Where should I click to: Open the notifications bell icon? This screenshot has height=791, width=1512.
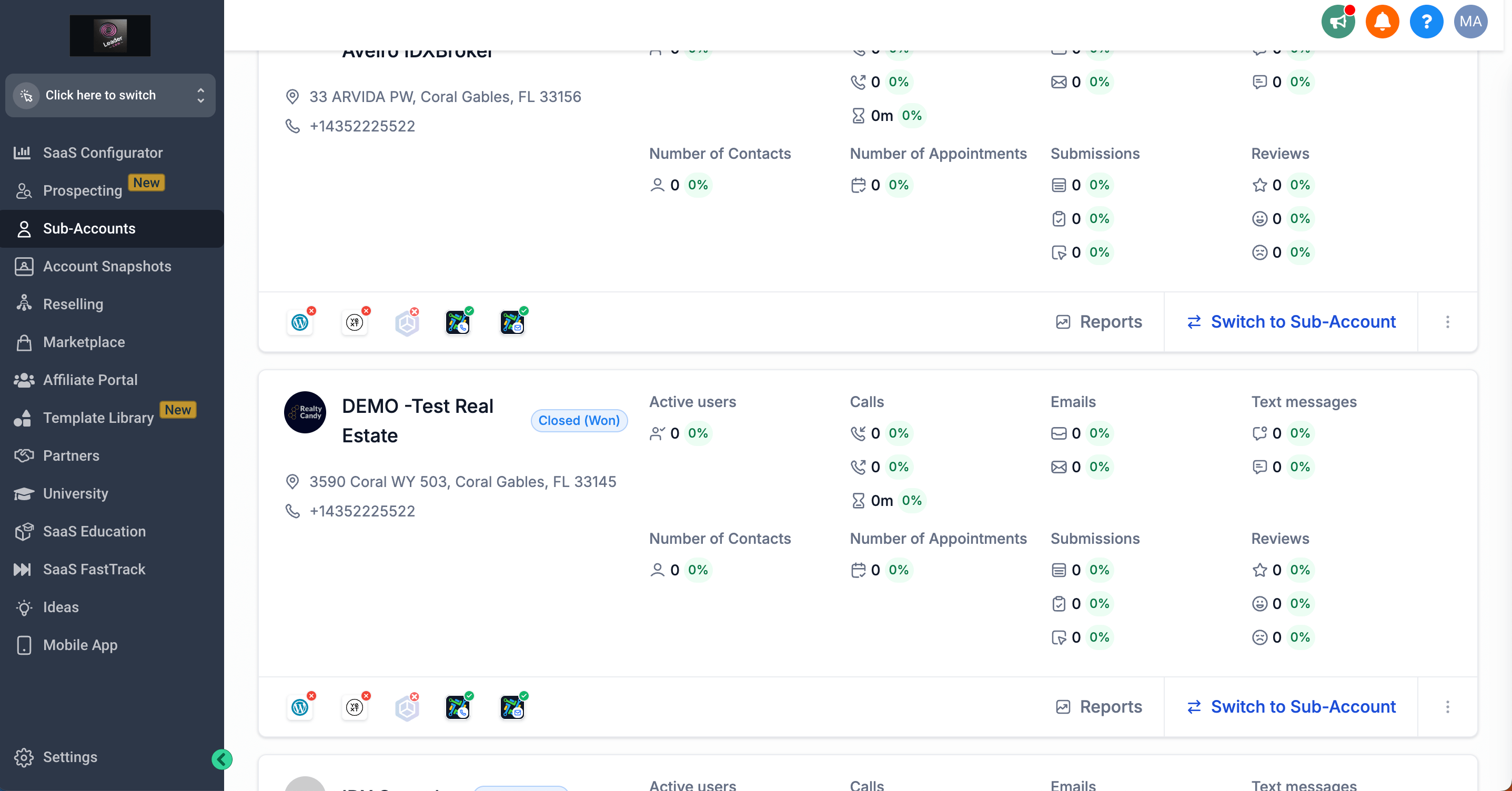tap(1382, 22)
